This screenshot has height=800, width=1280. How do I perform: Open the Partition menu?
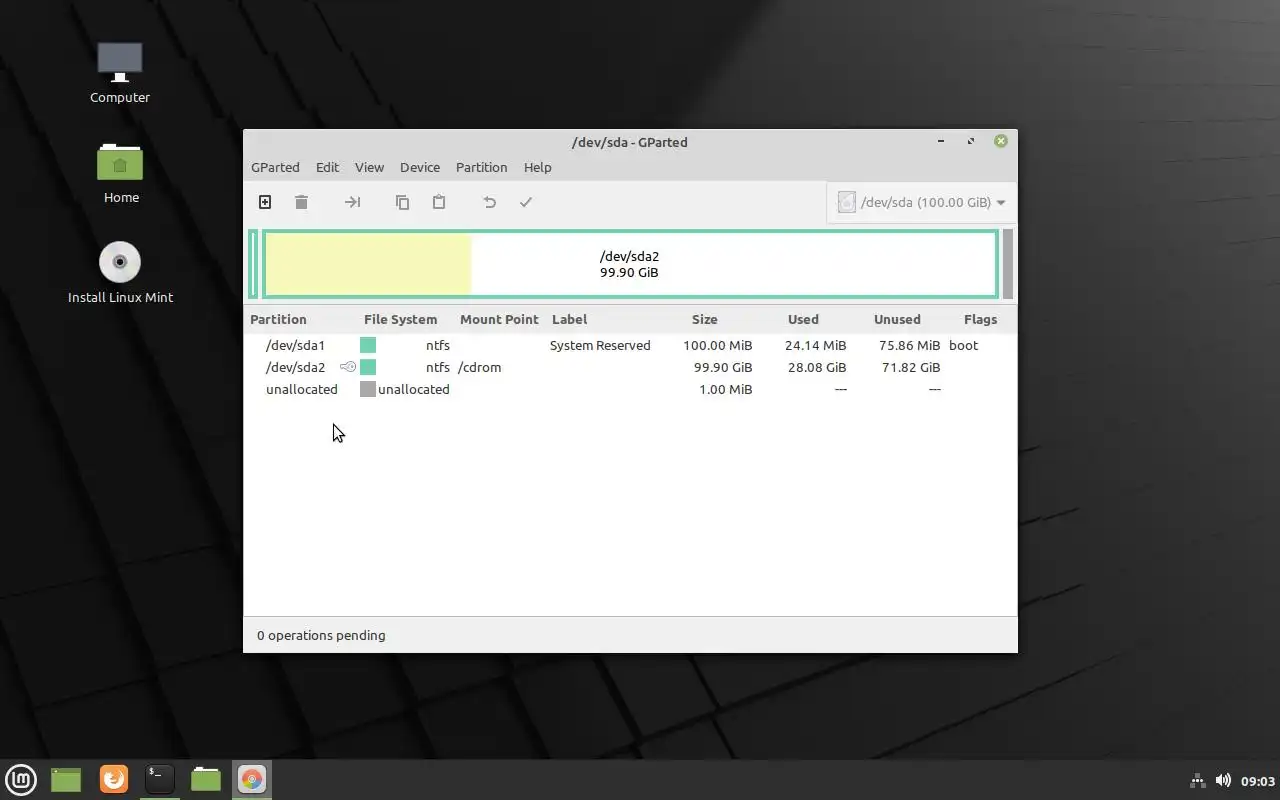pos(481,167)
